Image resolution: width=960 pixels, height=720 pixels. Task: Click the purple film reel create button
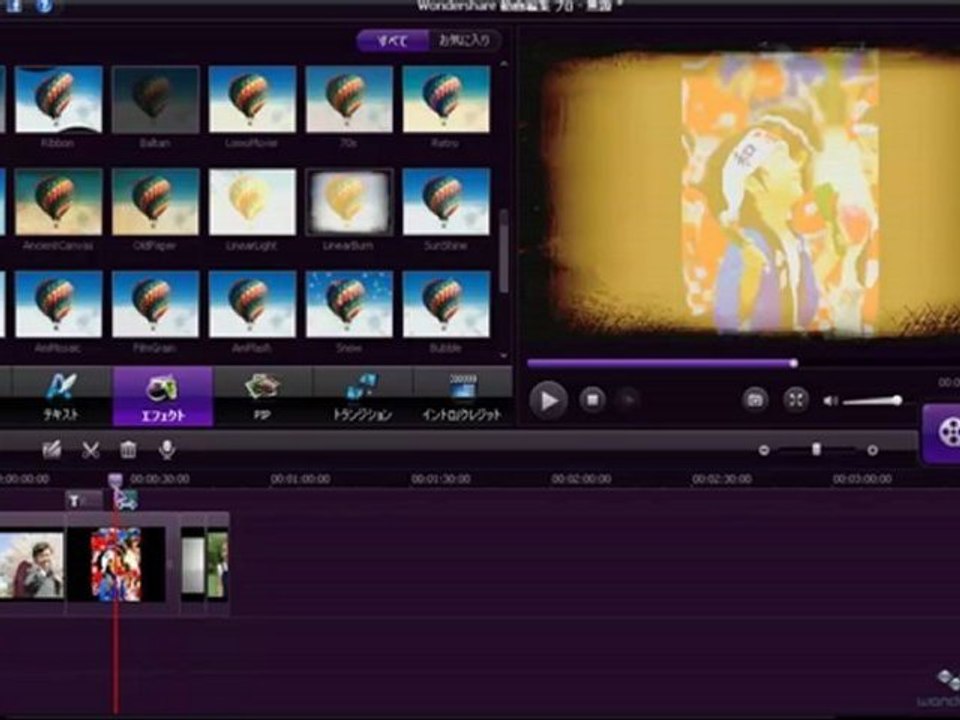tap(943, 433)
